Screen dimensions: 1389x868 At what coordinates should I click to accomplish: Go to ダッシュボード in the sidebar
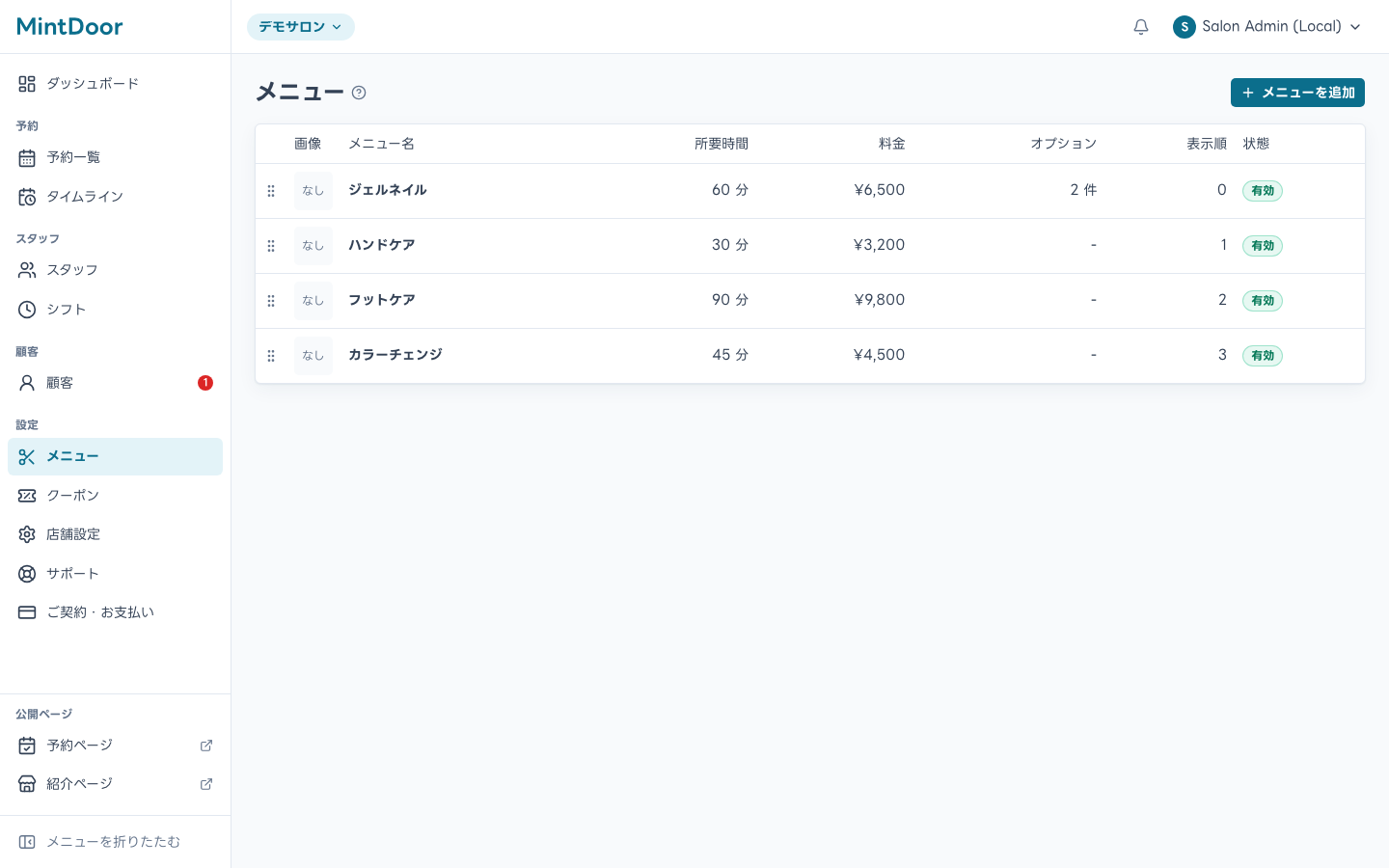(x=115, y=84)
